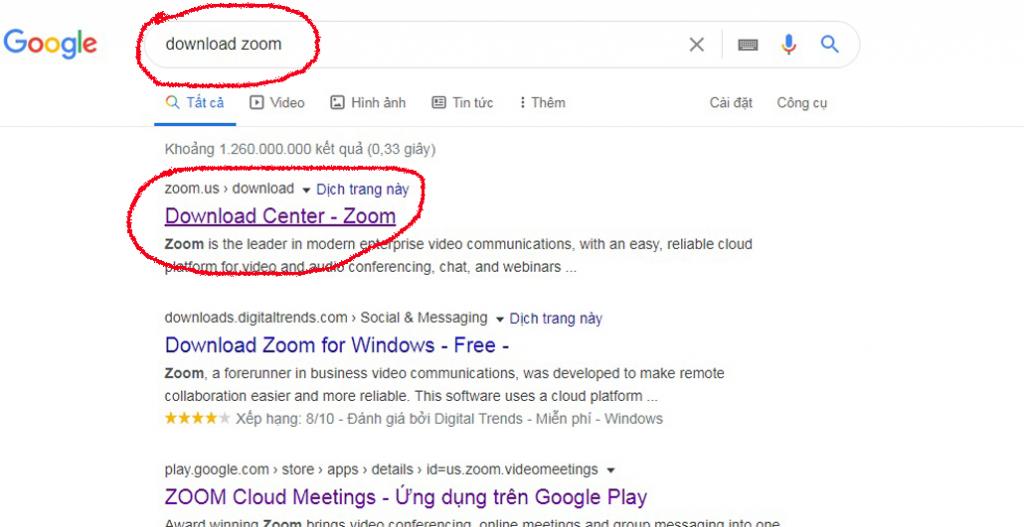Clear the search box with X icon
The width and height of the screenshot is (1024, 527).
696,44
